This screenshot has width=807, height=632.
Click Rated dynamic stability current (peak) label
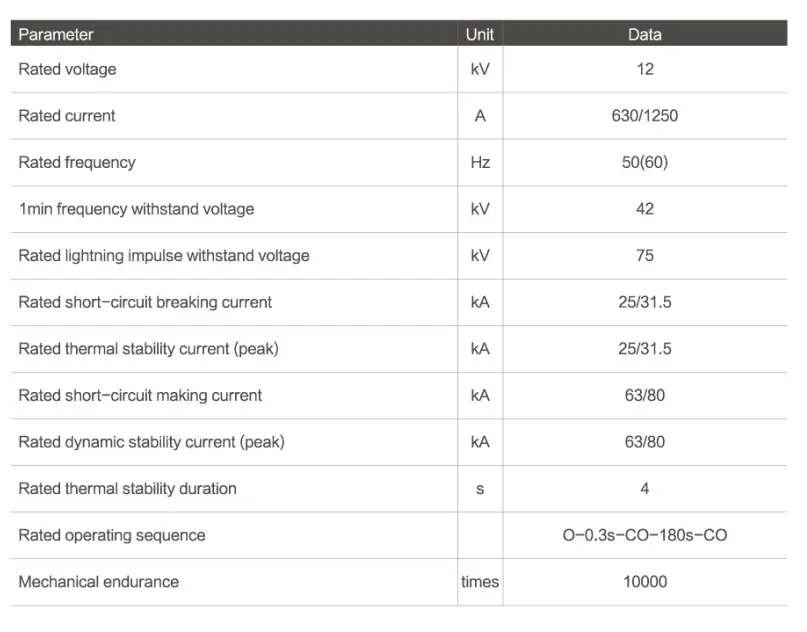[x=149, y=442]
